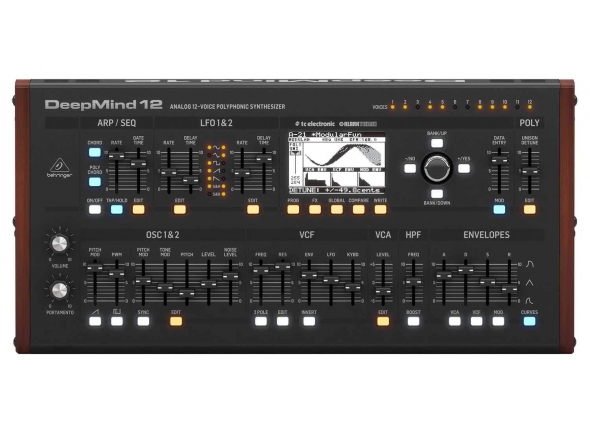Click the -/NO button
Viewport: 590px width, 434px height.
click(x=410, y=168)
